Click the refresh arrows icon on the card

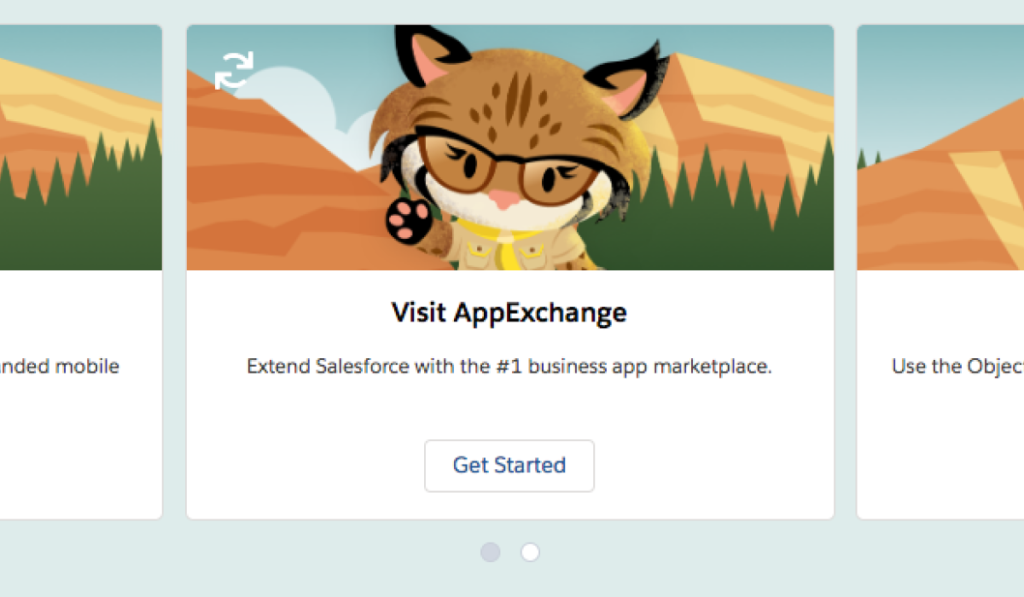coord(234,71)
